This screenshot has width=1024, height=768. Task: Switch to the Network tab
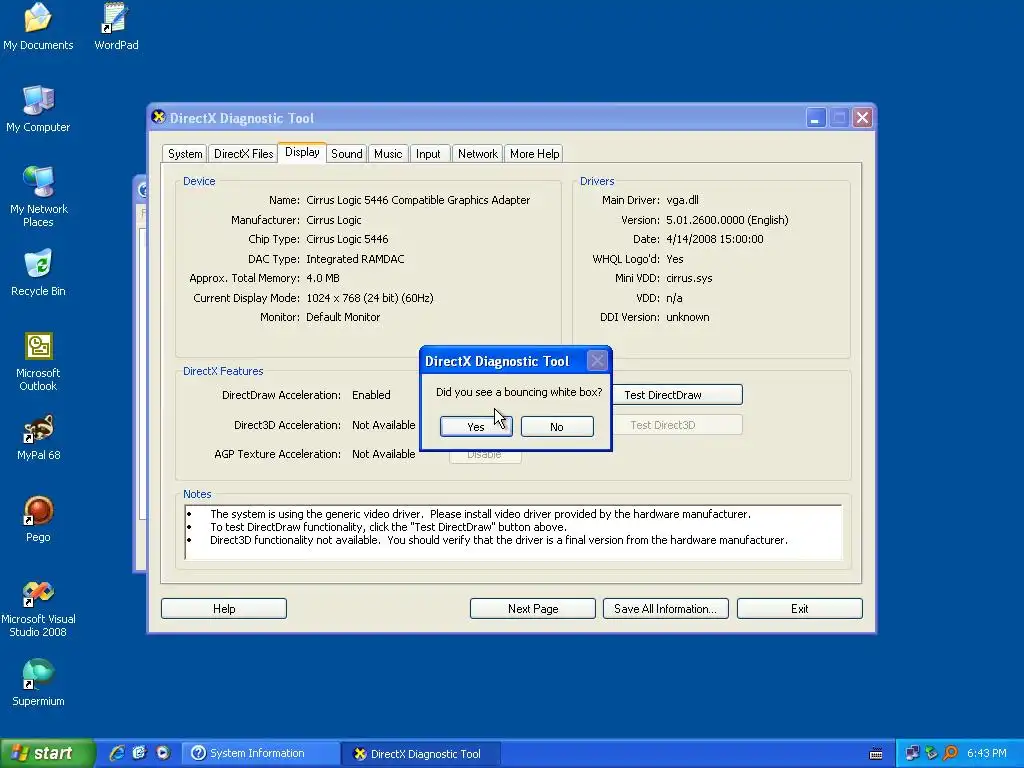477,153
